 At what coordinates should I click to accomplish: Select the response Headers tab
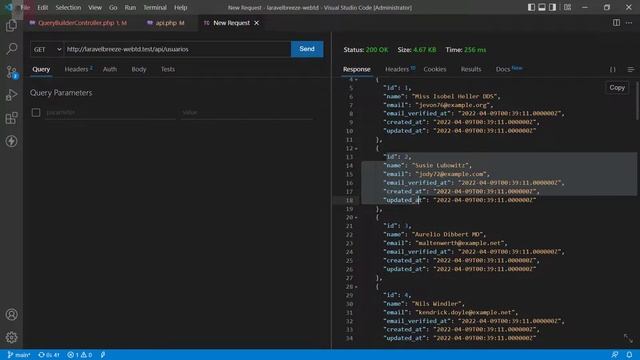click(x=399, y=69)
